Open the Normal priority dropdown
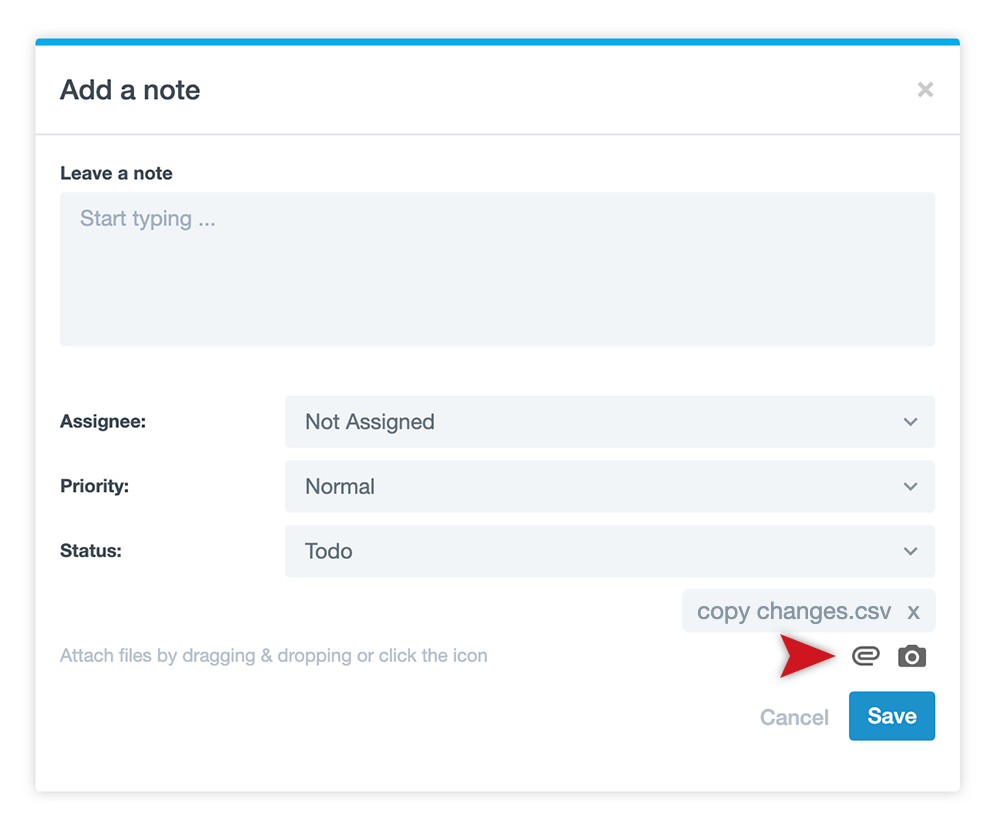 pos(600,487)
